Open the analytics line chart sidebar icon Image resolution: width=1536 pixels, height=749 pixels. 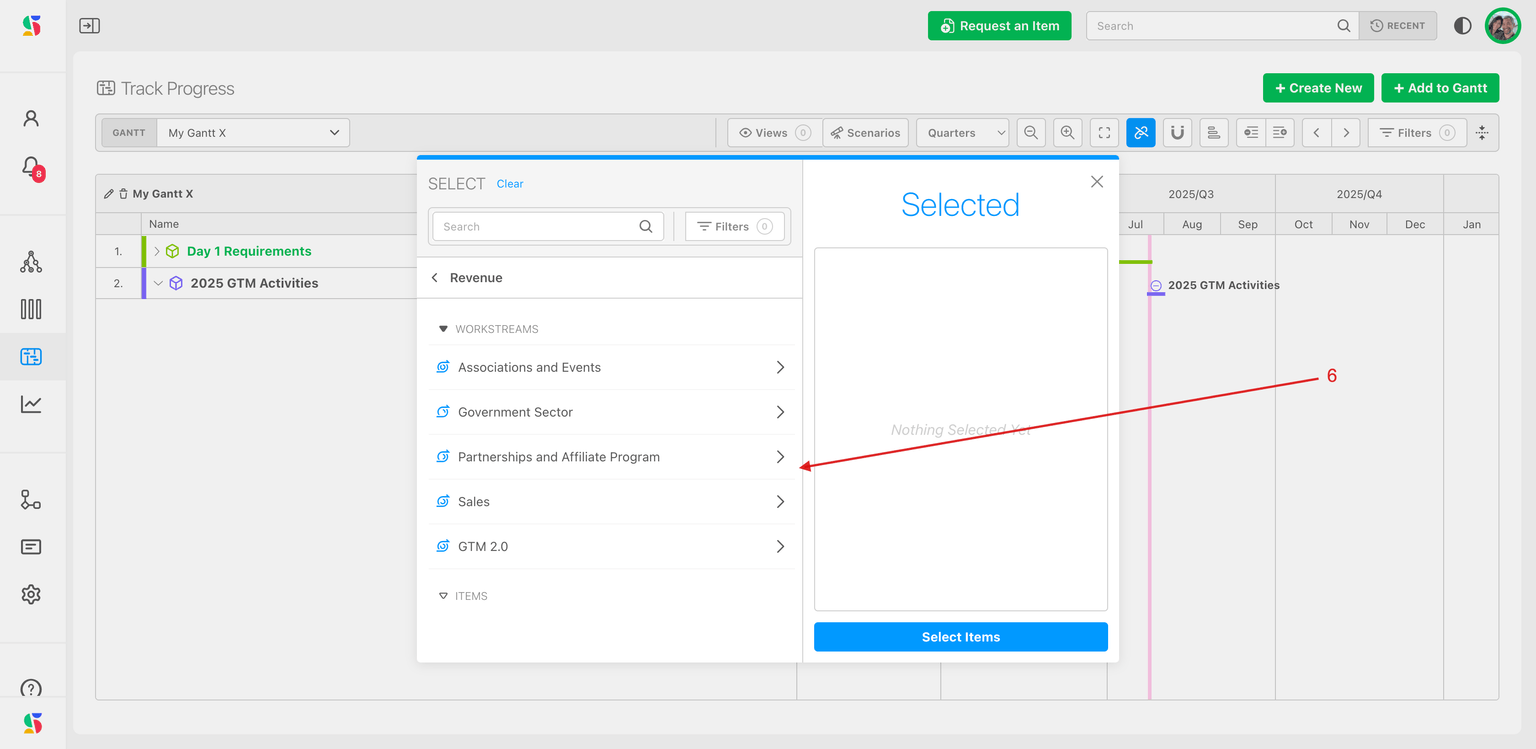coord(31,404)
